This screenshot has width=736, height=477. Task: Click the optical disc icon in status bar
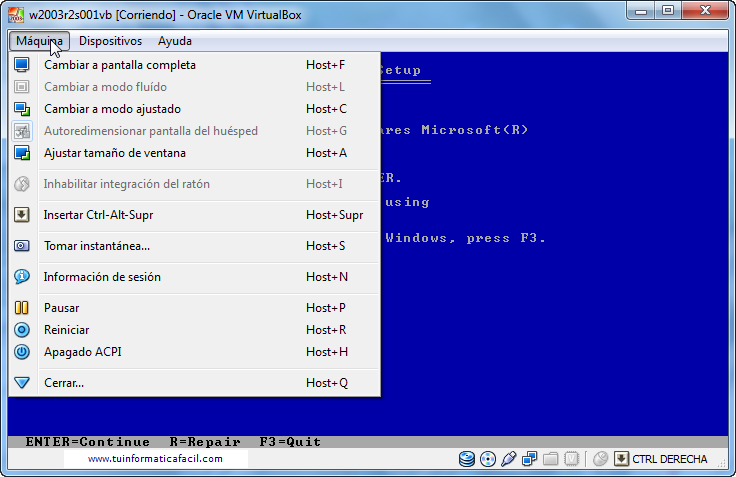[488, 459]
